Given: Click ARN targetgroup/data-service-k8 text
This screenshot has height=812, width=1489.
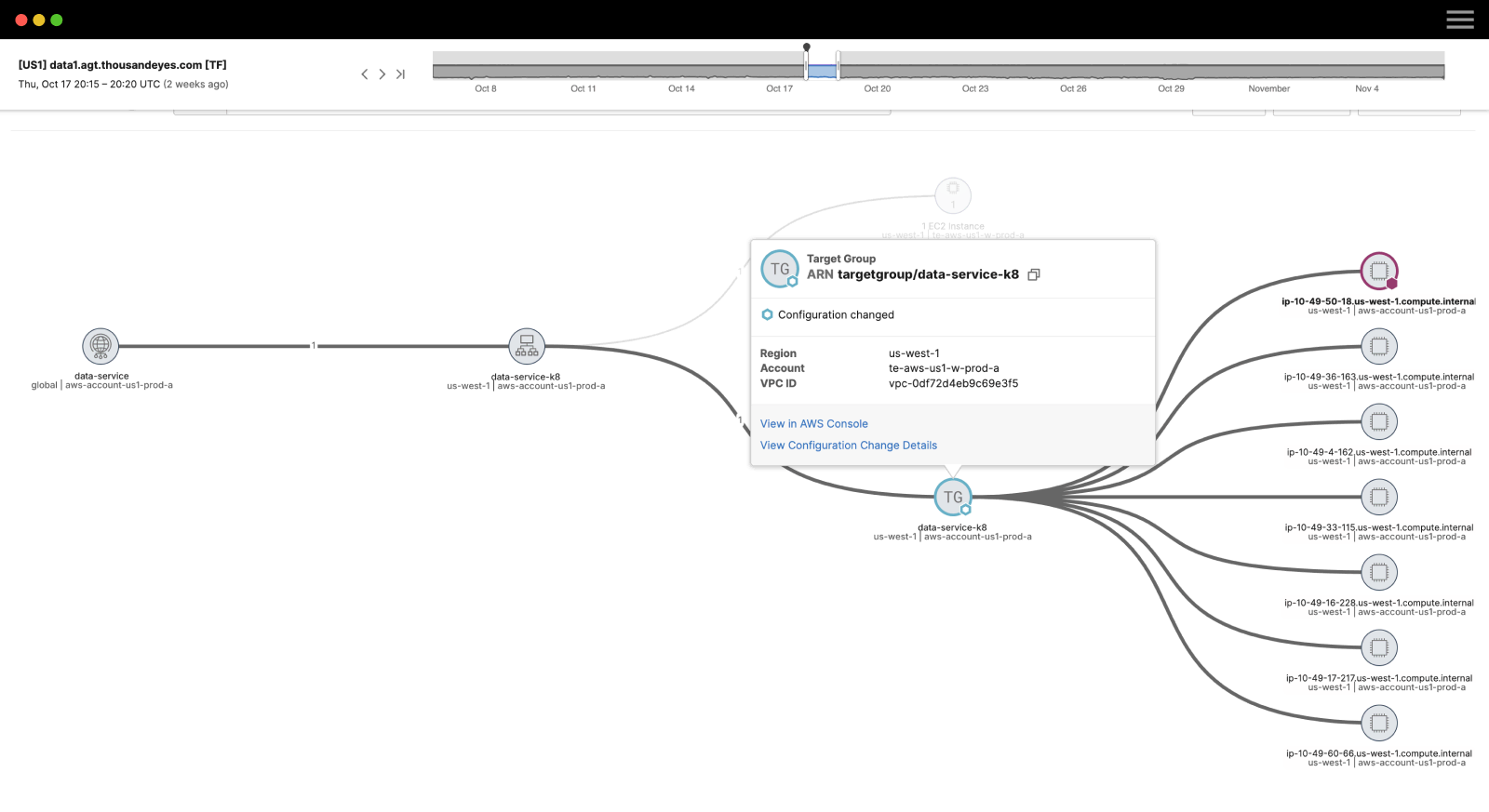Looking at the screenshot, I should click(x=913, y=274).
